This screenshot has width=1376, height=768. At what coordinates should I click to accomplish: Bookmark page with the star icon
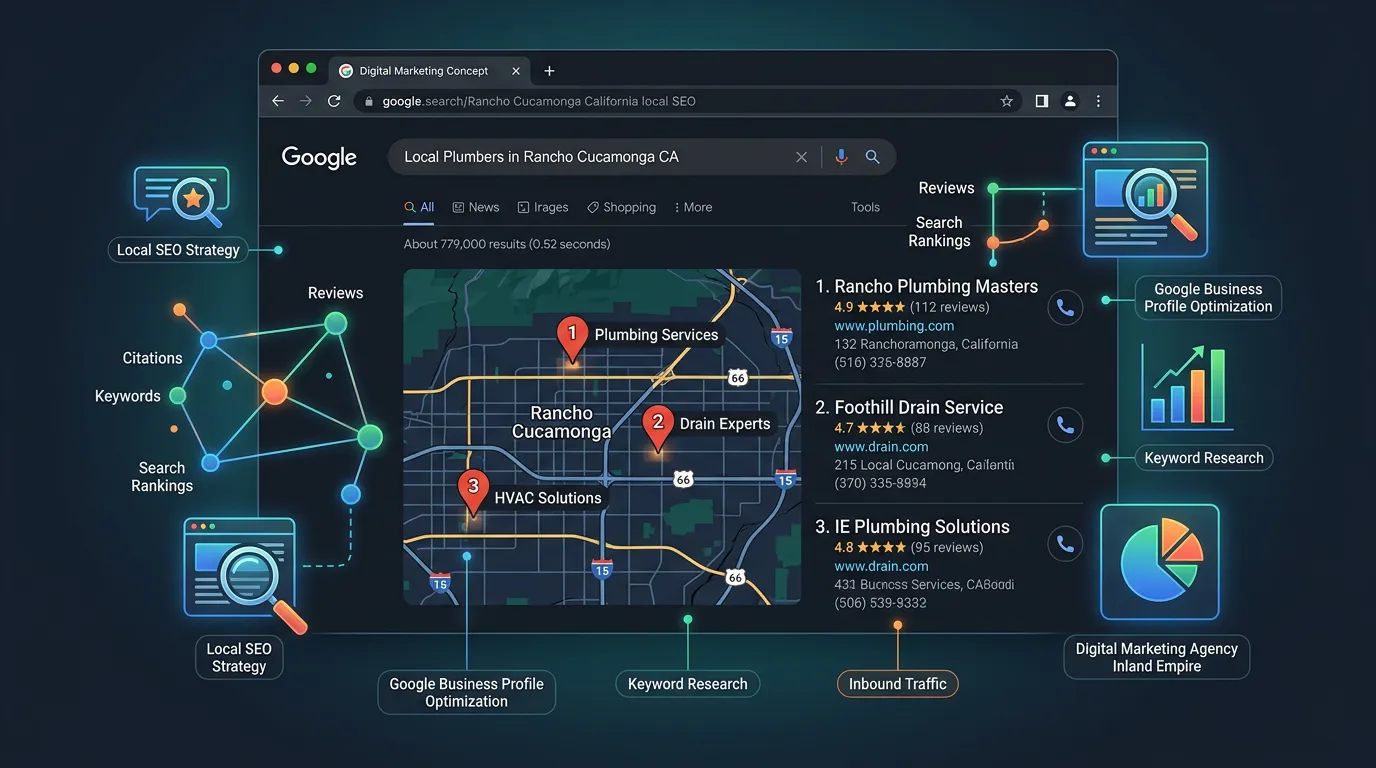[x=1007, y=101]
